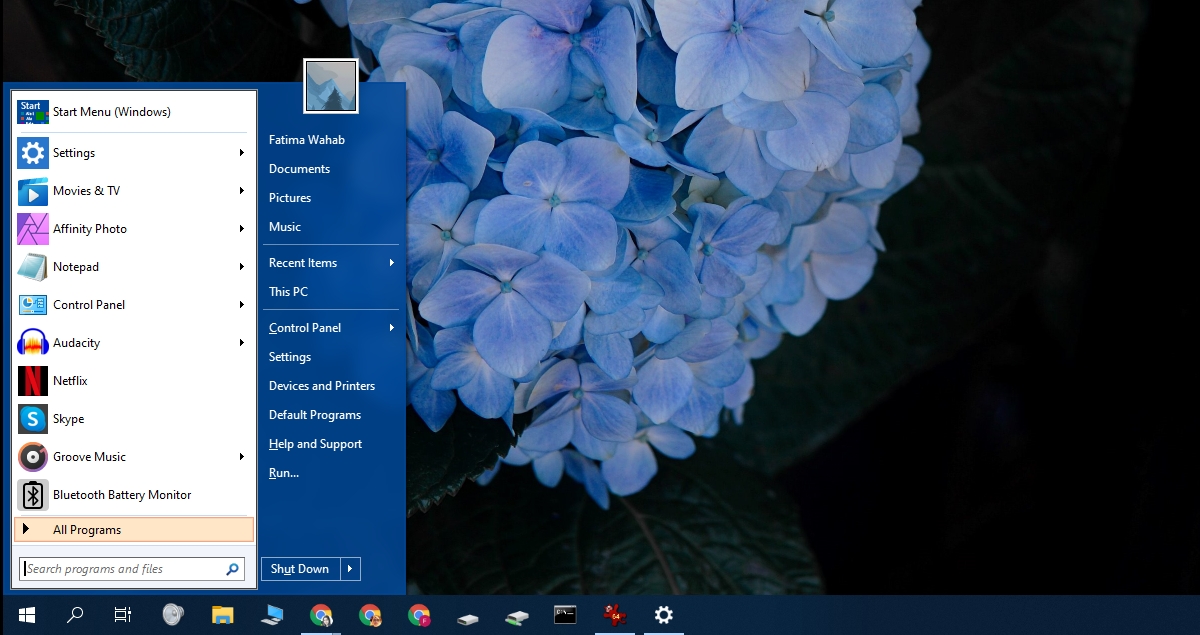Open Devices and Printers
The height and width of the screenshot is (635, 1200).
[322, 386]
